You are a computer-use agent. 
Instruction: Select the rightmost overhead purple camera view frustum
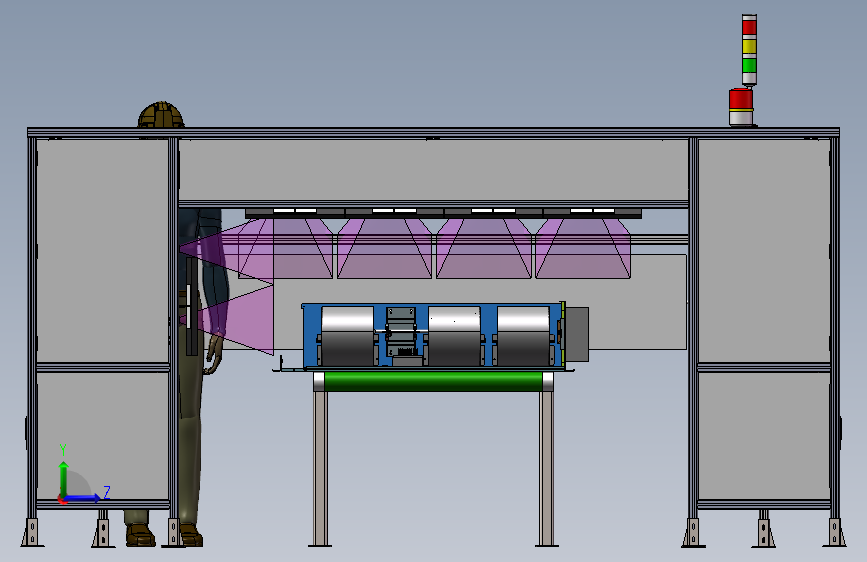tap(583, 248)
